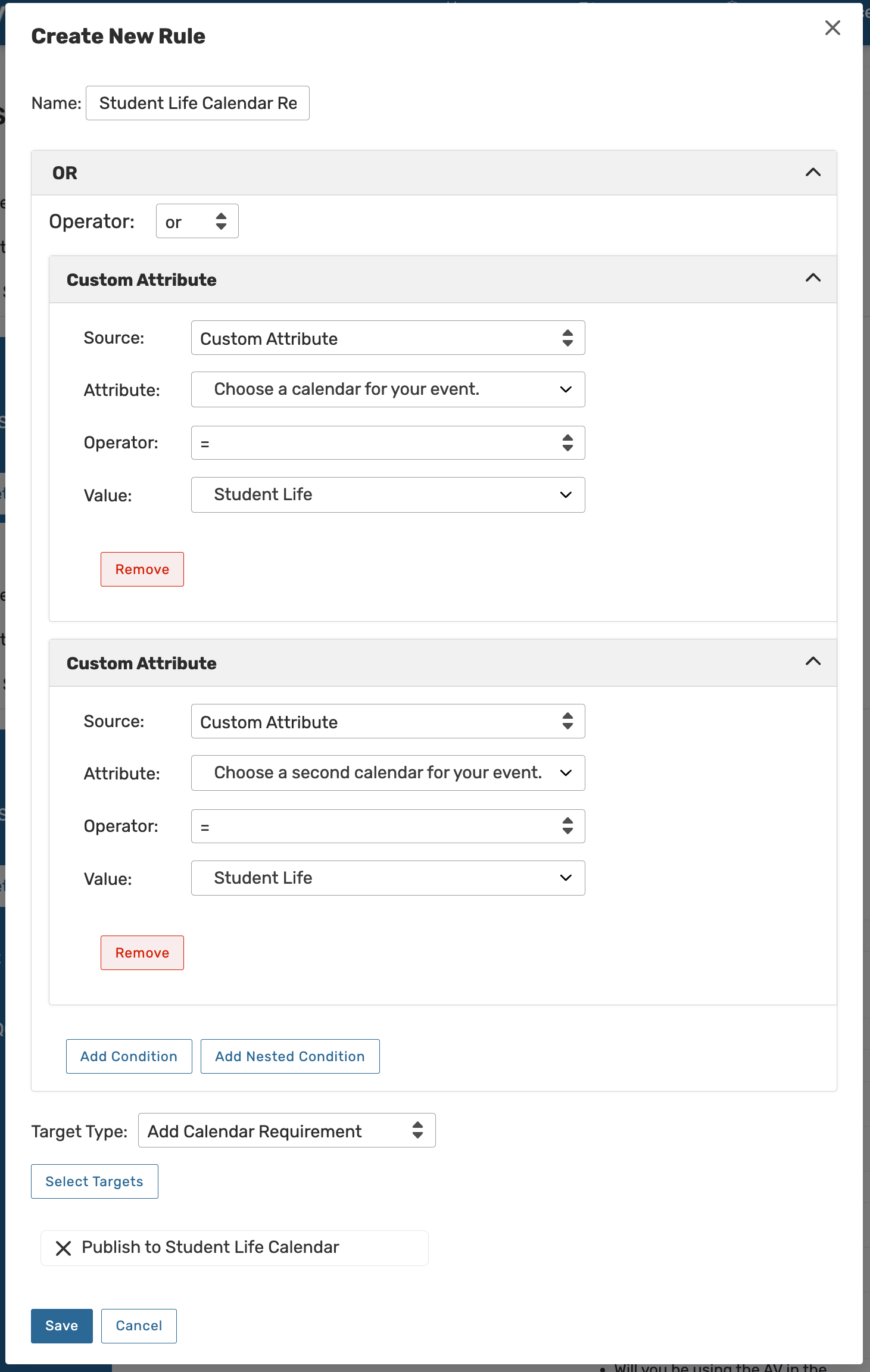Save the new rule
870x1372 pixels.
point(62,1326)
